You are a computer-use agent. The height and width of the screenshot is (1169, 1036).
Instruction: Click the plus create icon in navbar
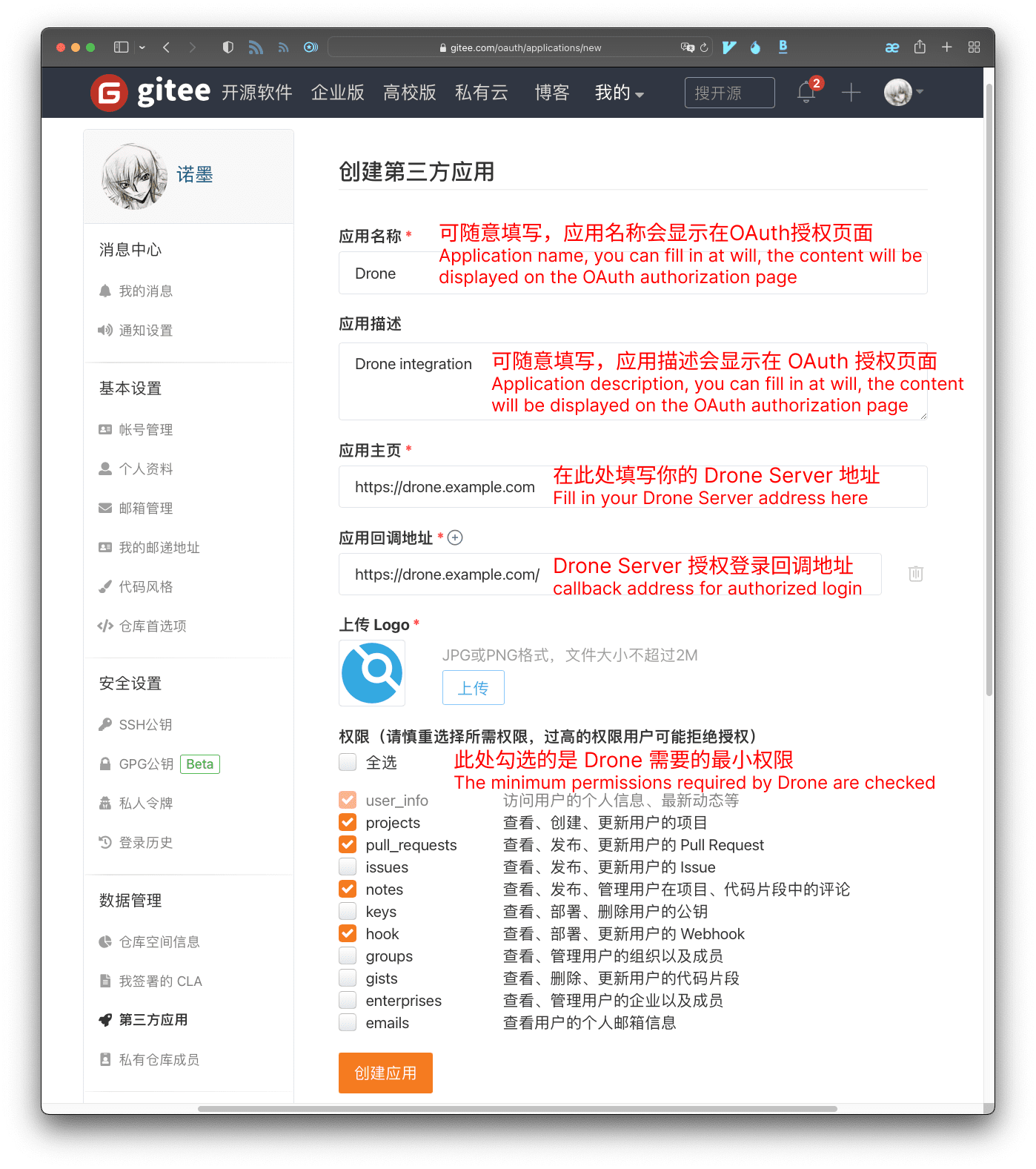click(x=851, y=93)
